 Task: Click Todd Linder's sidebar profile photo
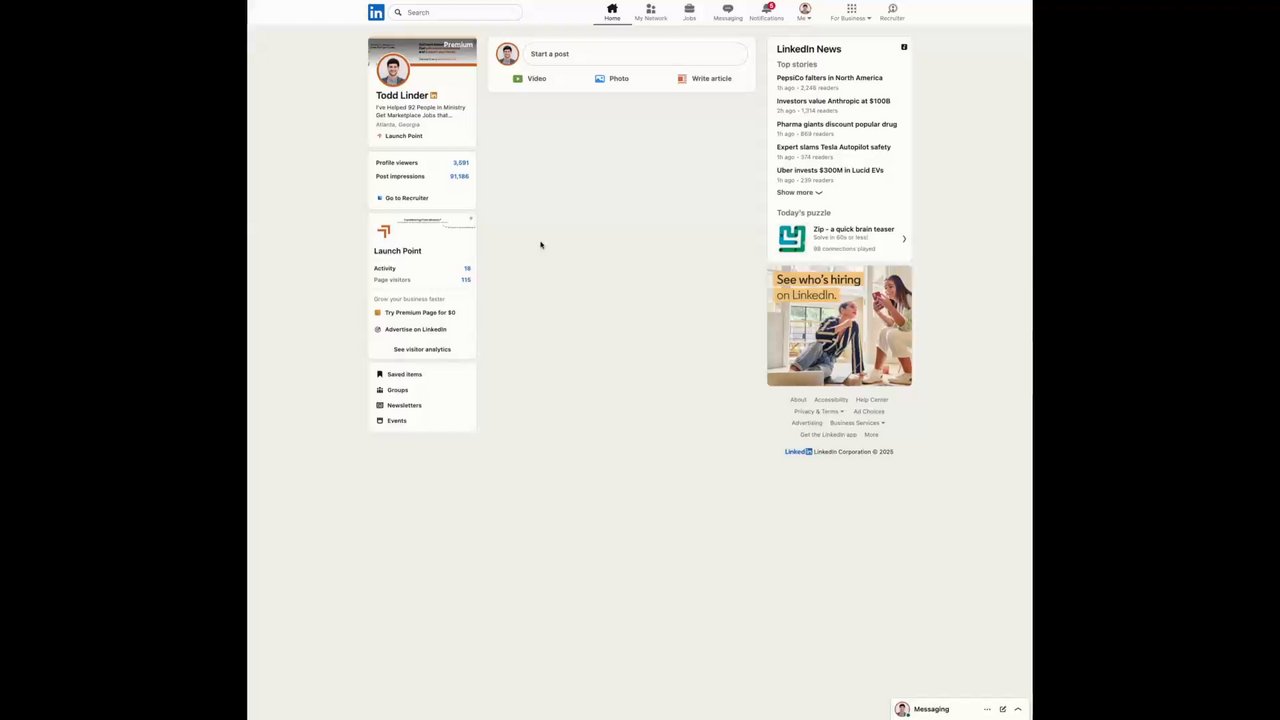[x=392, y=71]
